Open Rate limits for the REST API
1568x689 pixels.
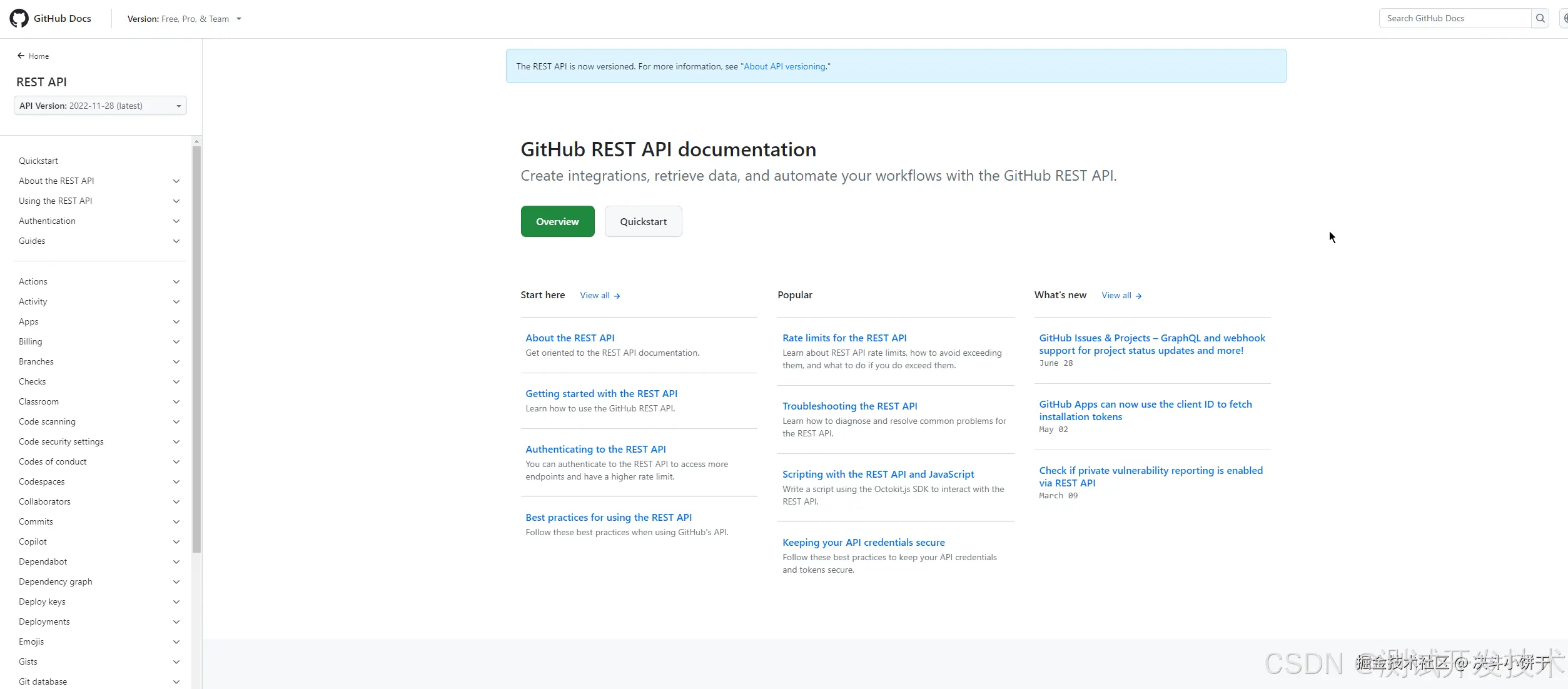pyautogui.click(x=844, y=338)
